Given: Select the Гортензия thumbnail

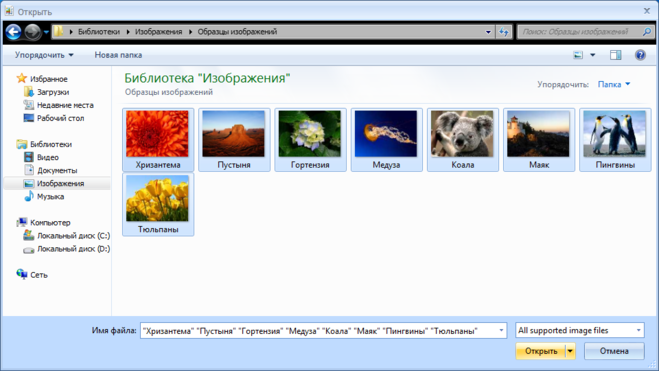Looking at the screenshot, I should (310, 139).
